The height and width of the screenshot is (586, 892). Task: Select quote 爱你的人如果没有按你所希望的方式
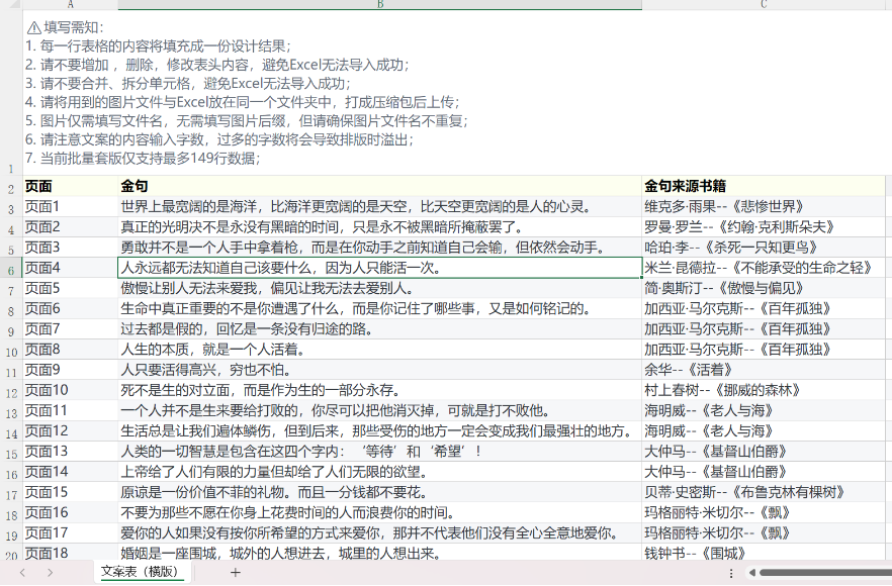380,534
